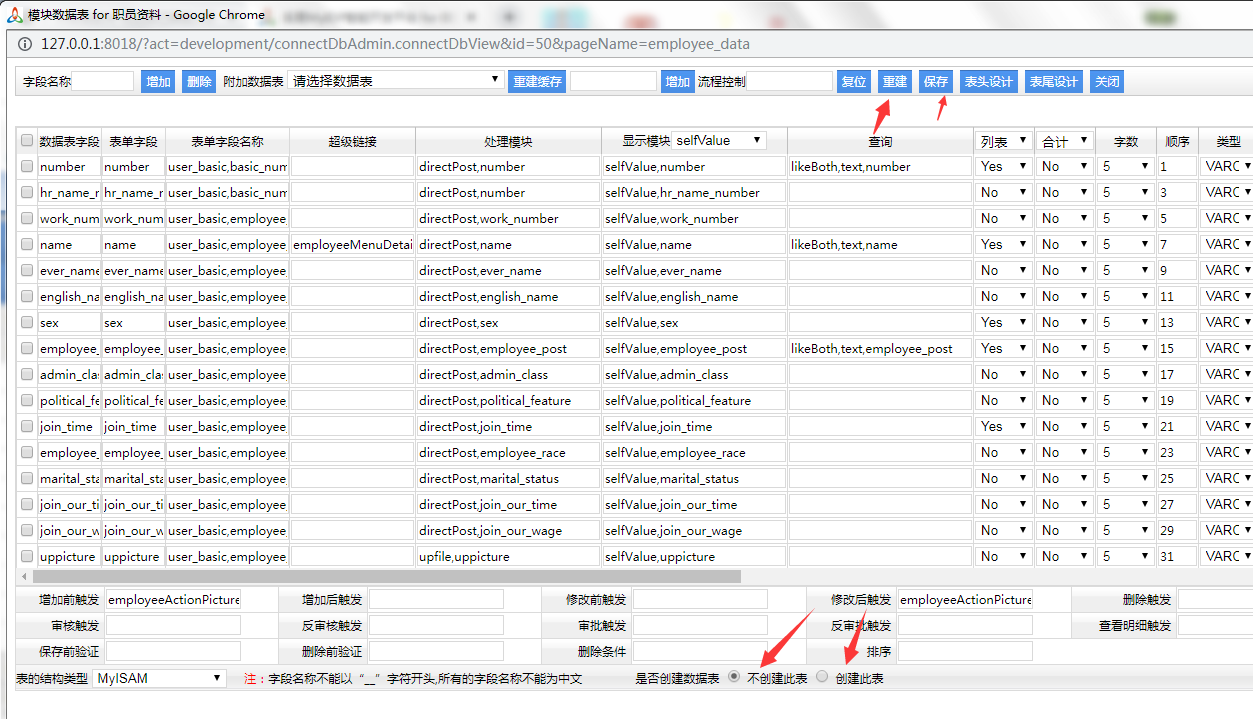Click the 字段名称 text input field

point(103,81)
